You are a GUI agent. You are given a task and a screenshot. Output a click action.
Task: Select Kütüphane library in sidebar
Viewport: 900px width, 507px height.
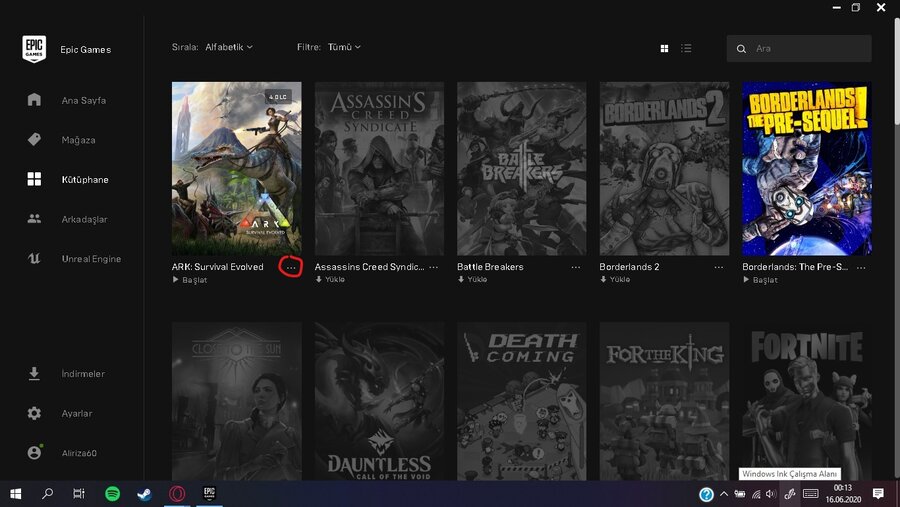click(84, 180)
